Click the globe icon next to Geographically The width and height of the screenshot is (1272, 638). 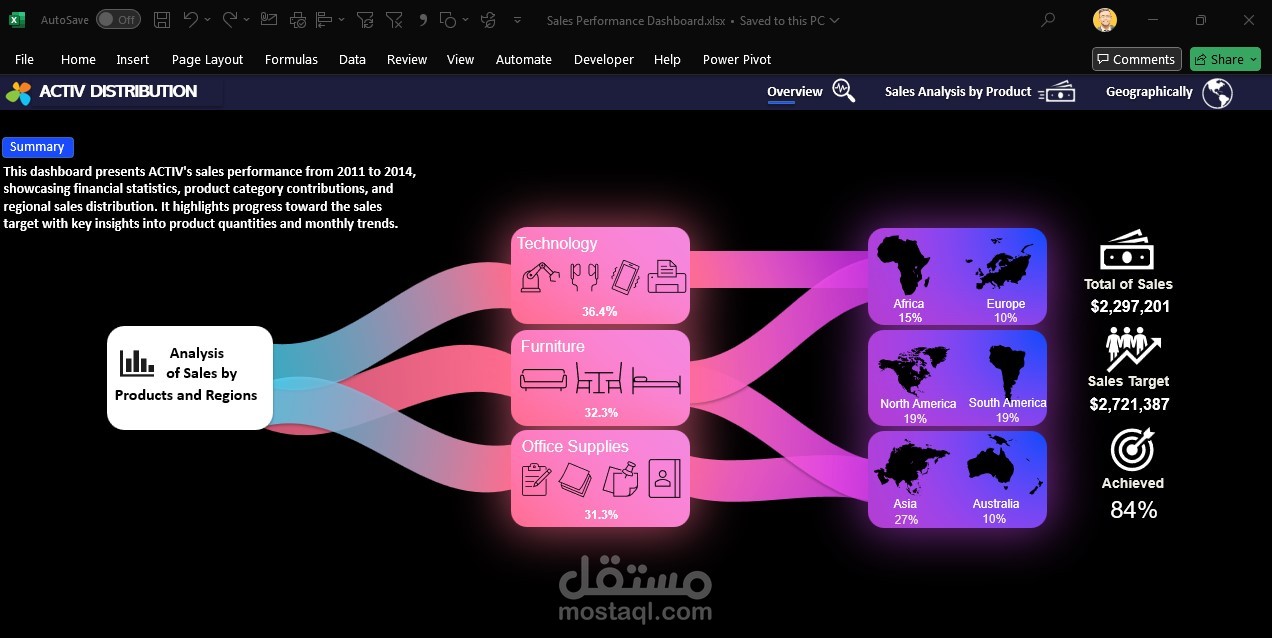[x=1217, y=93]
